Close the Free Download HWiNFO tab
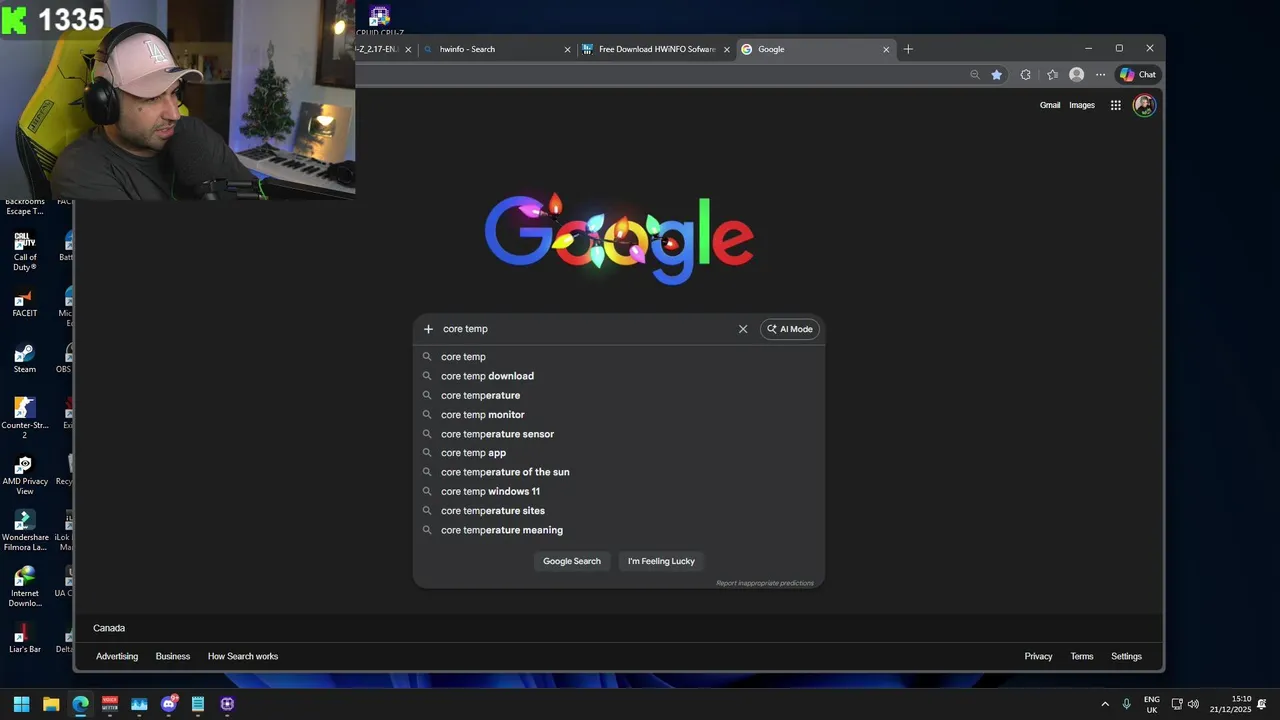The image size is (1280, 720). point(727,49)
